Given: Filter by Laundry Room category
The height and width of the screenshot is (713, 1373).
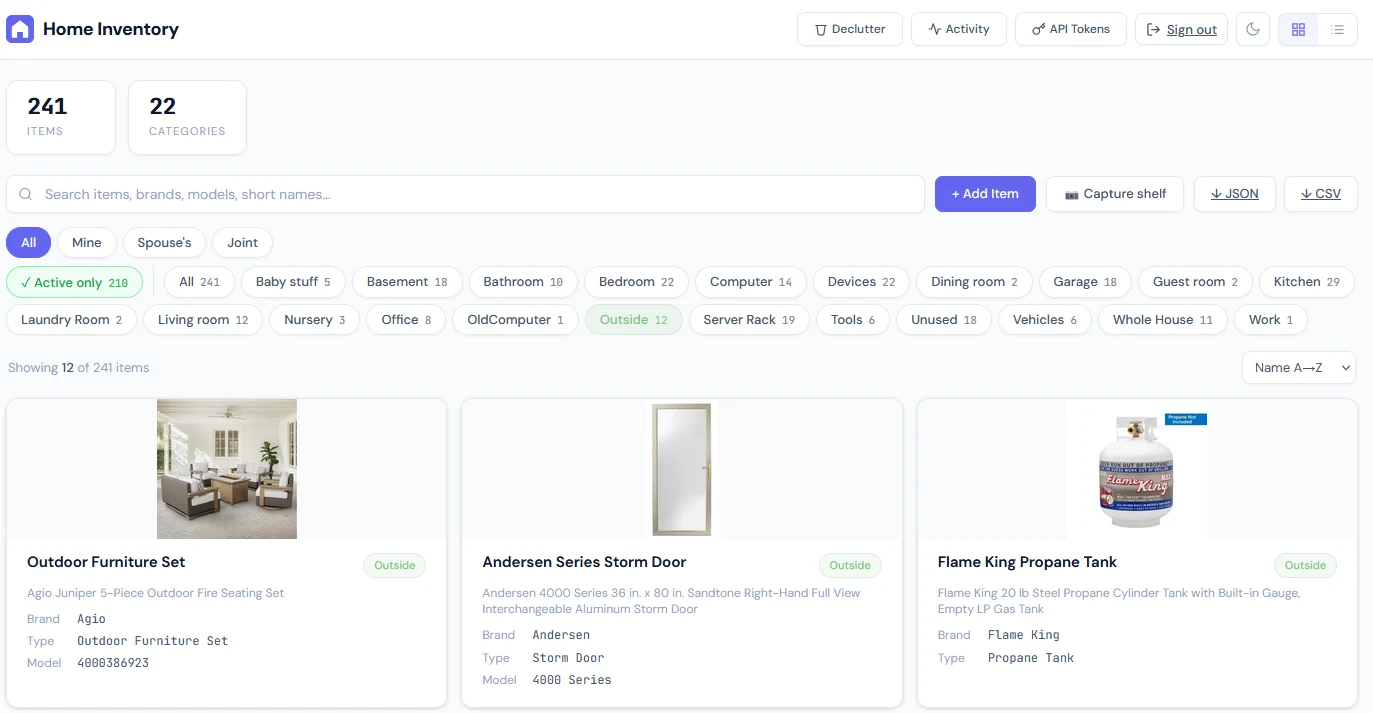Looking at the screenshot, I should (x=72, y=320).
